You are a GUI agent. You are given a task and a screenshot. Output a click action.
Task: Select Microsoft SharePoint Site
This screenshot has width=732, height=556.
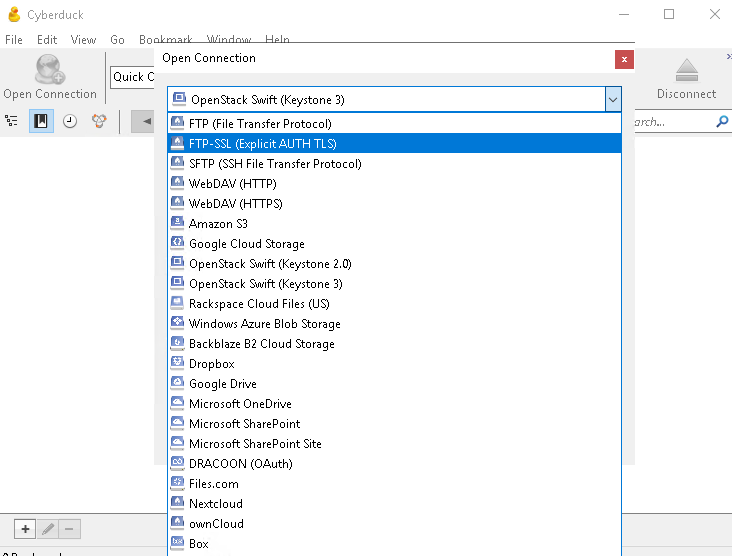pyautogui.click(x=394, y=443)
